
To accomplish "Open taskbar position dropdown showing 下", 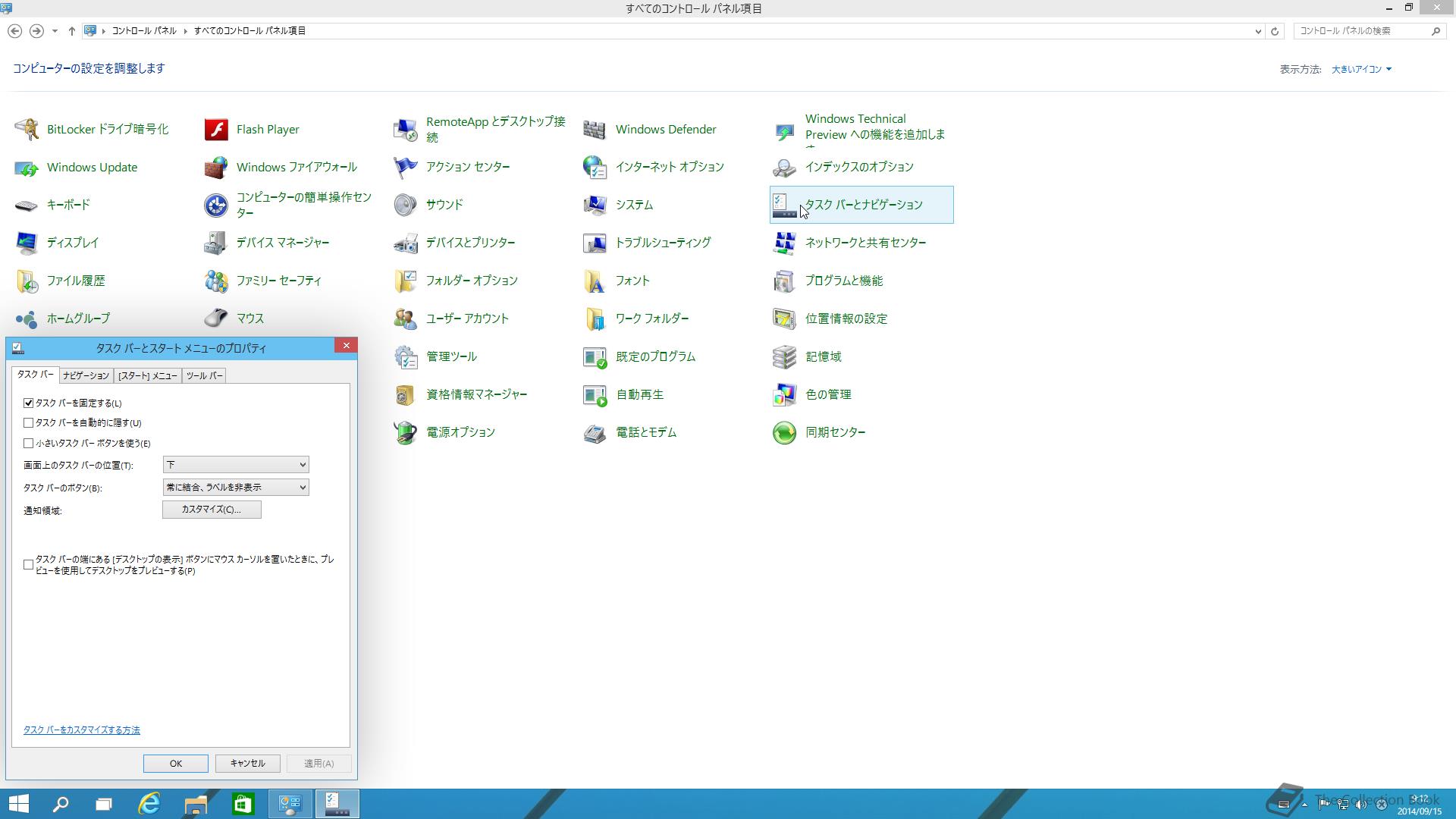I will click(236, 465).
